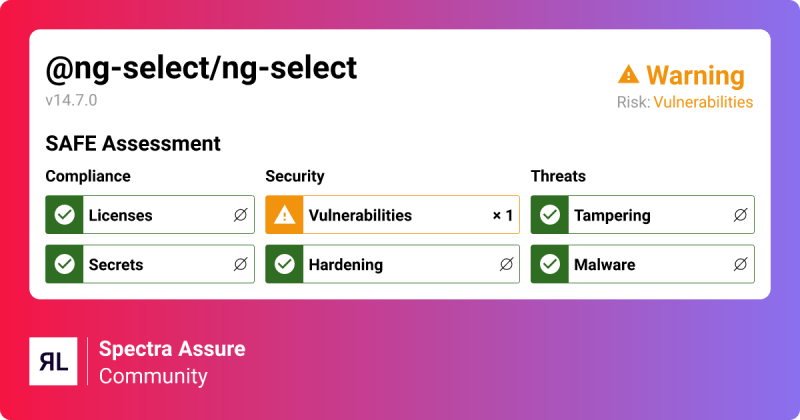Viewport: 800px width, 420px height.
Task: Click the green checkmark icon beside Tampering
Action: pos(549,215)
